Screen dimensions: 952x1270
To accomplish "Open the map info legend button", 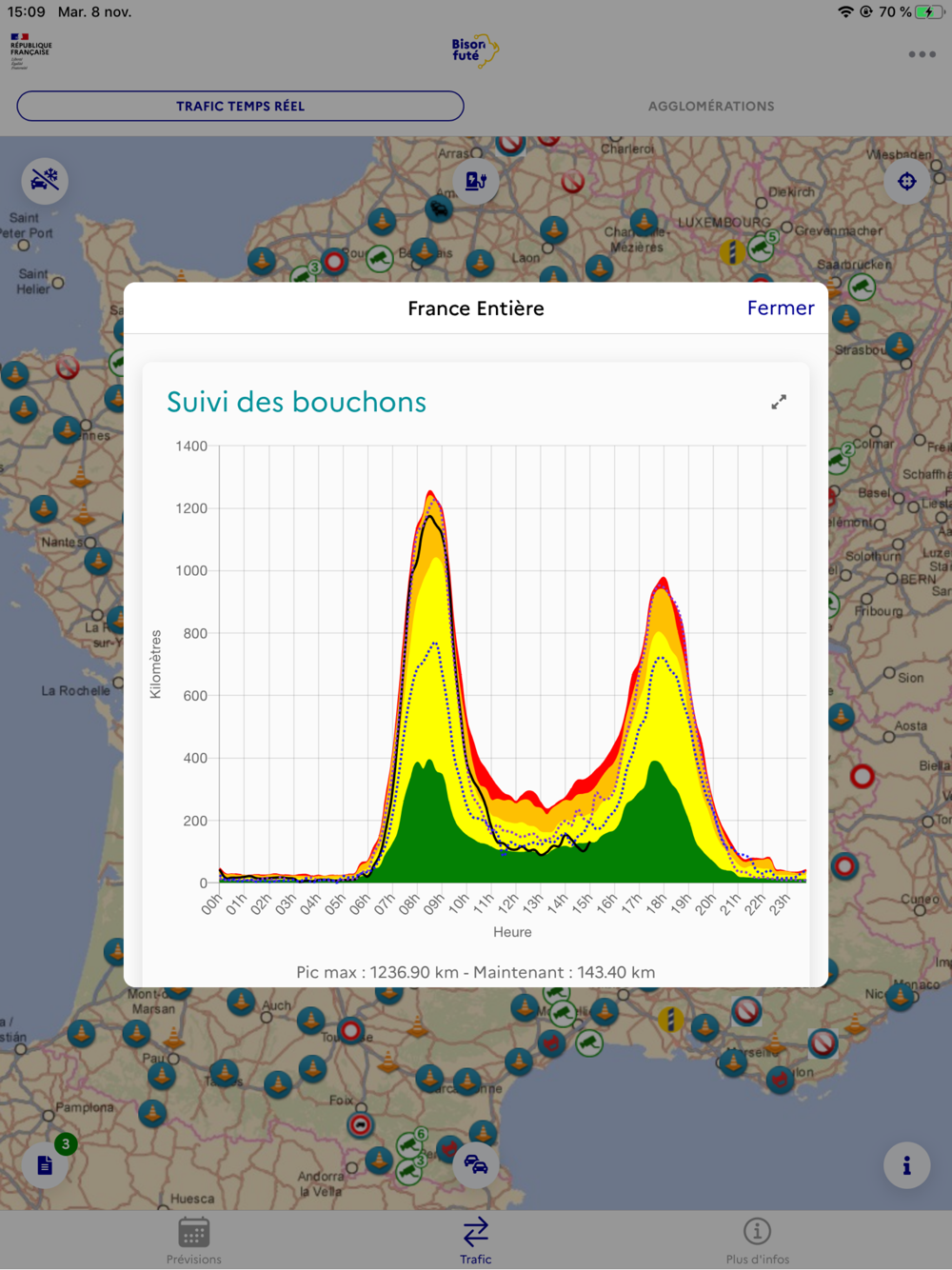I will [906, 1164].
